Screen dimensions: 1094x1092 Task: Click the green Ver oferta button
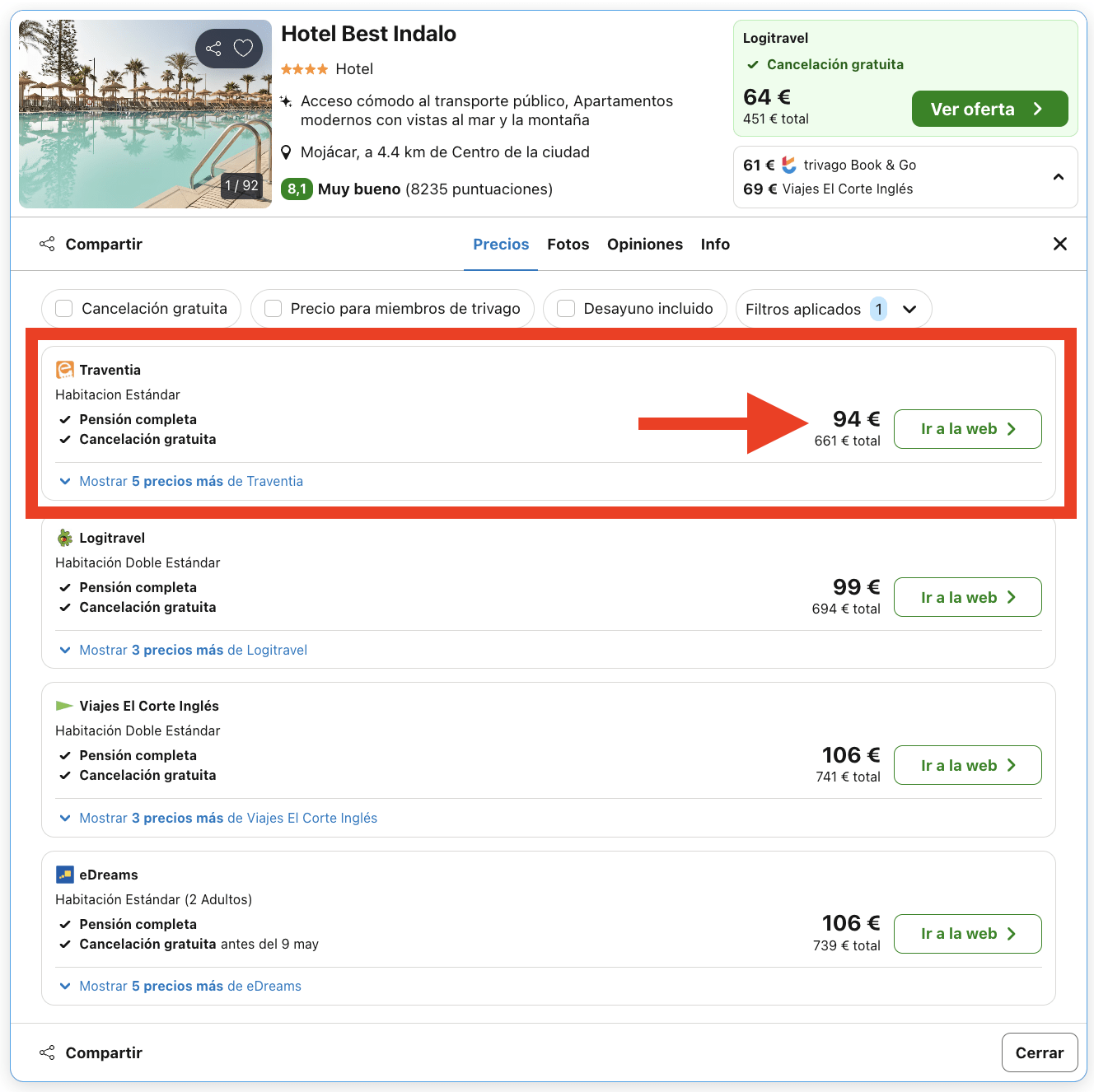click(989, 108)
